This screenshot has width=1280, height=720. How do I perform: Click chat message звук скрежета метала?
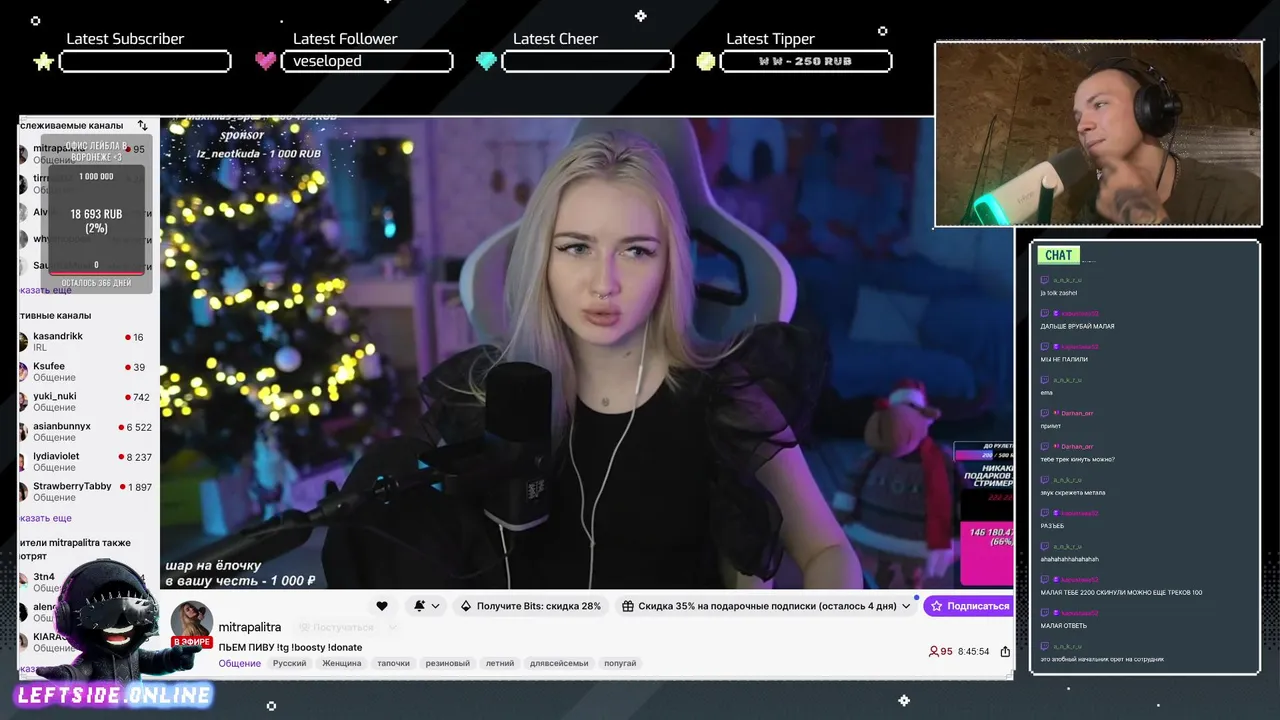(x=1073, y=492)
